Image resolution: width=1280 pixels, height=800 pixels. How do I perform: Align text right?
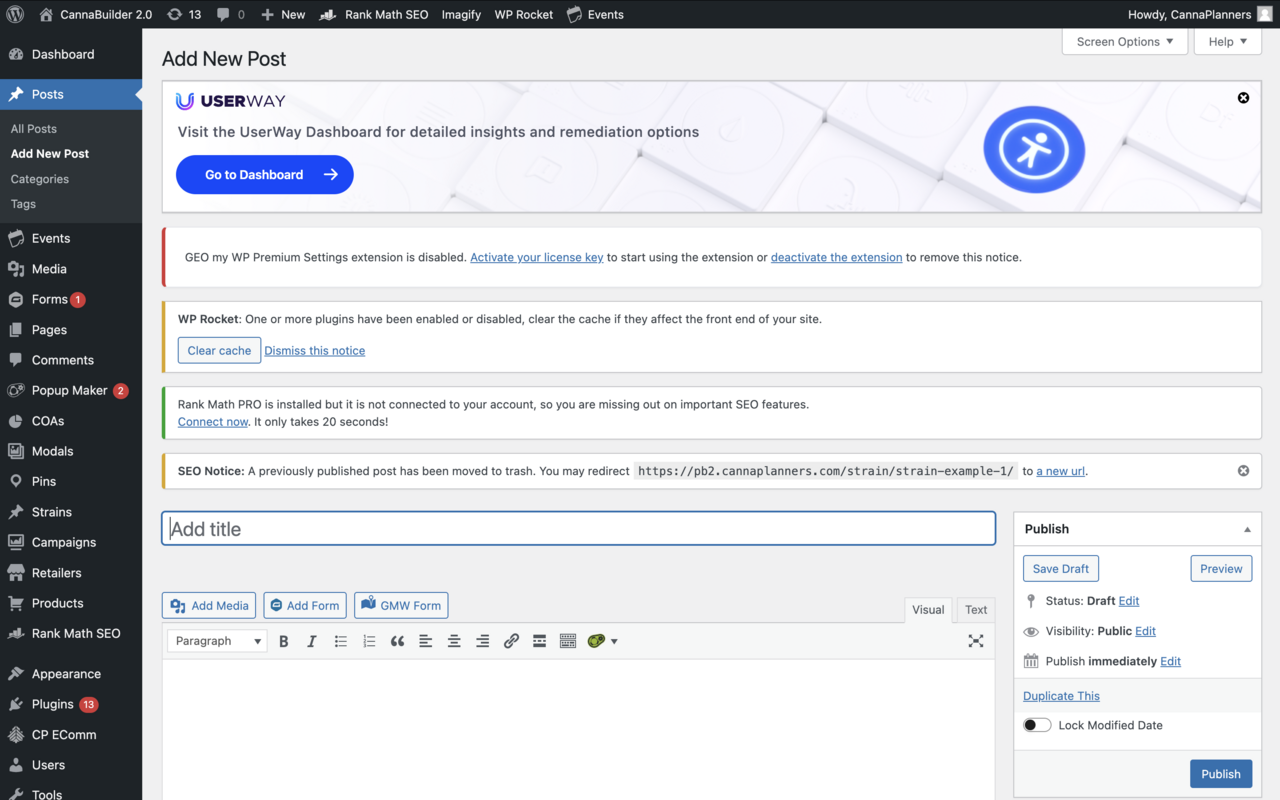tap(482, 641)
